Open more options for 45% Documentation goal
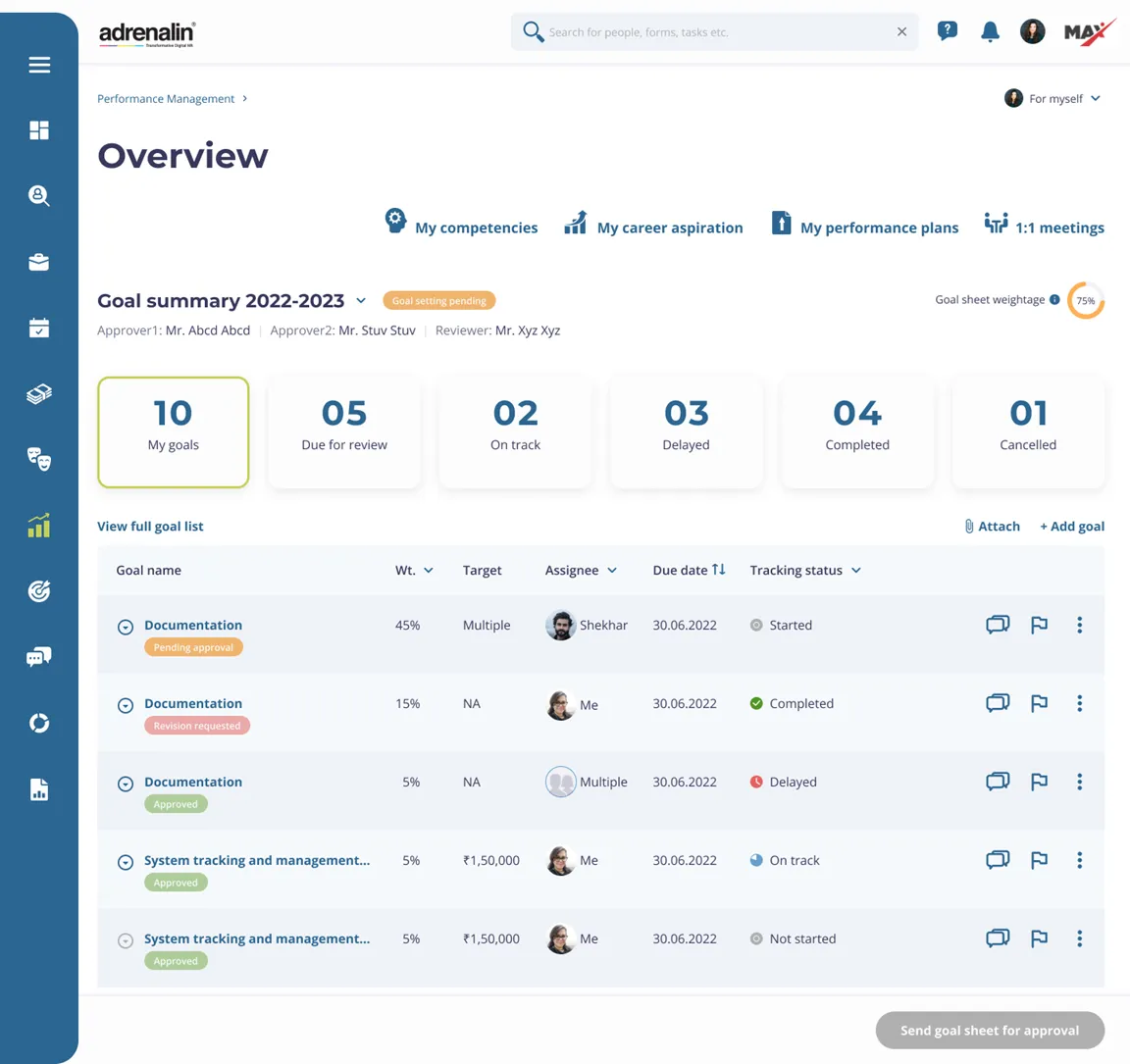Image resolution: width=1130 pixels, height=1064 pixels. [x=1079, y=625]
